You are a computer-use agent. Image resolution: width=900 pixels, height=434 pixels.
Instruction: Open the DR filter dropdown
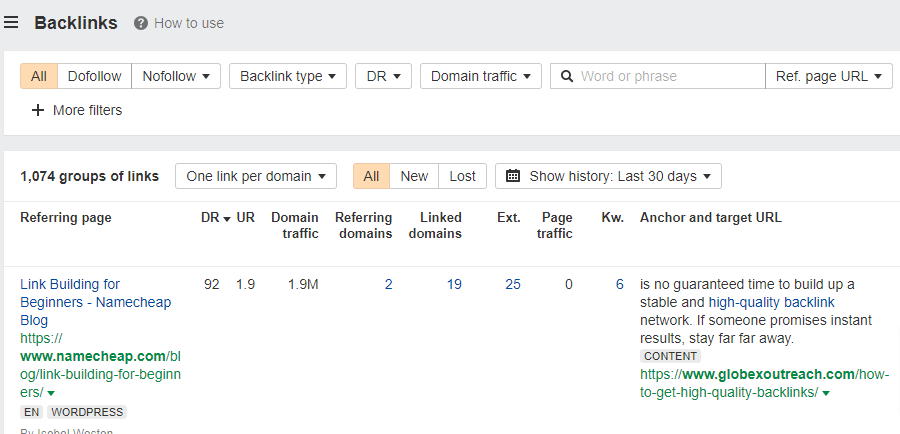point(383,76)
